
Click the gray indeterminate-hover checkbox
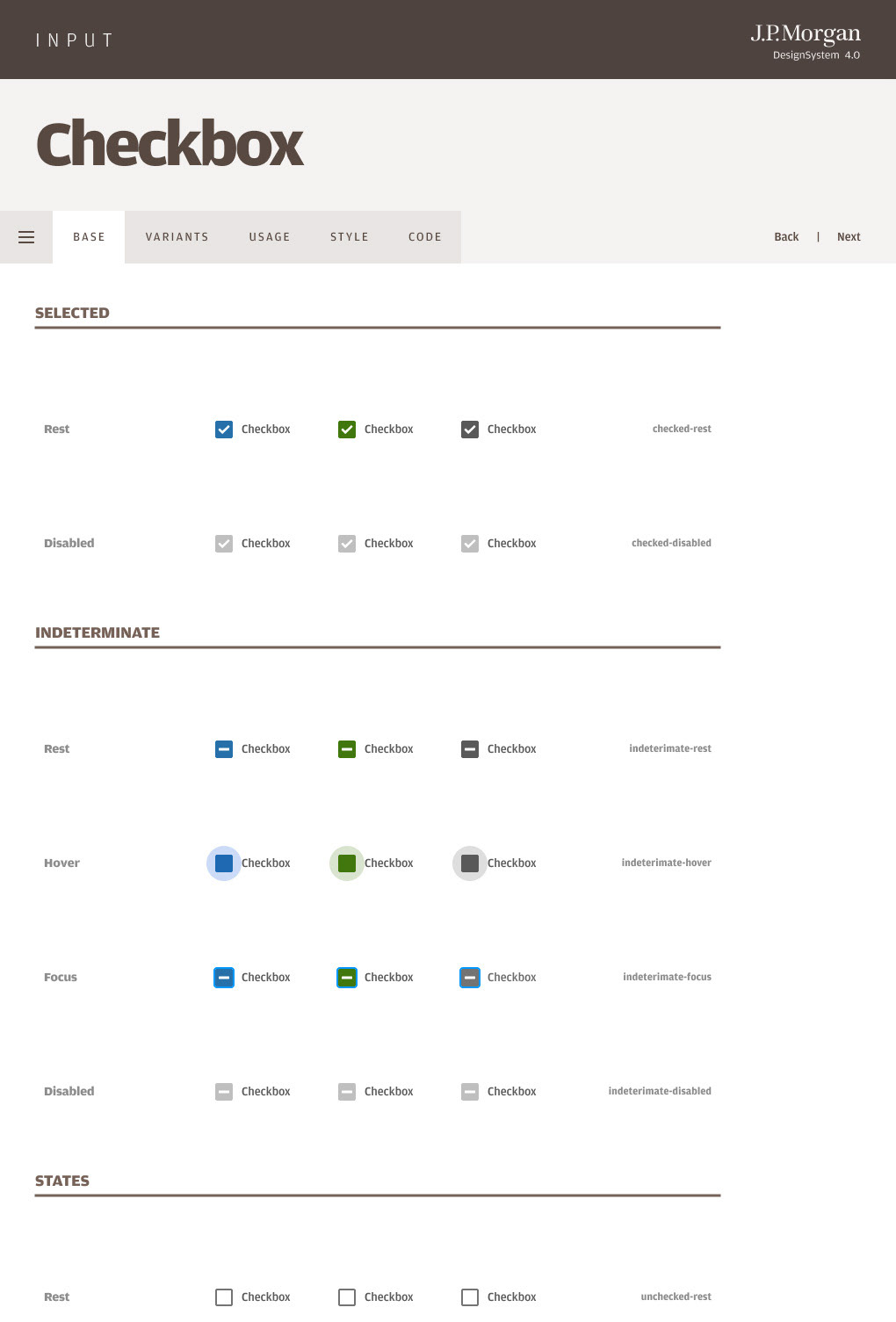click(470, 863)
